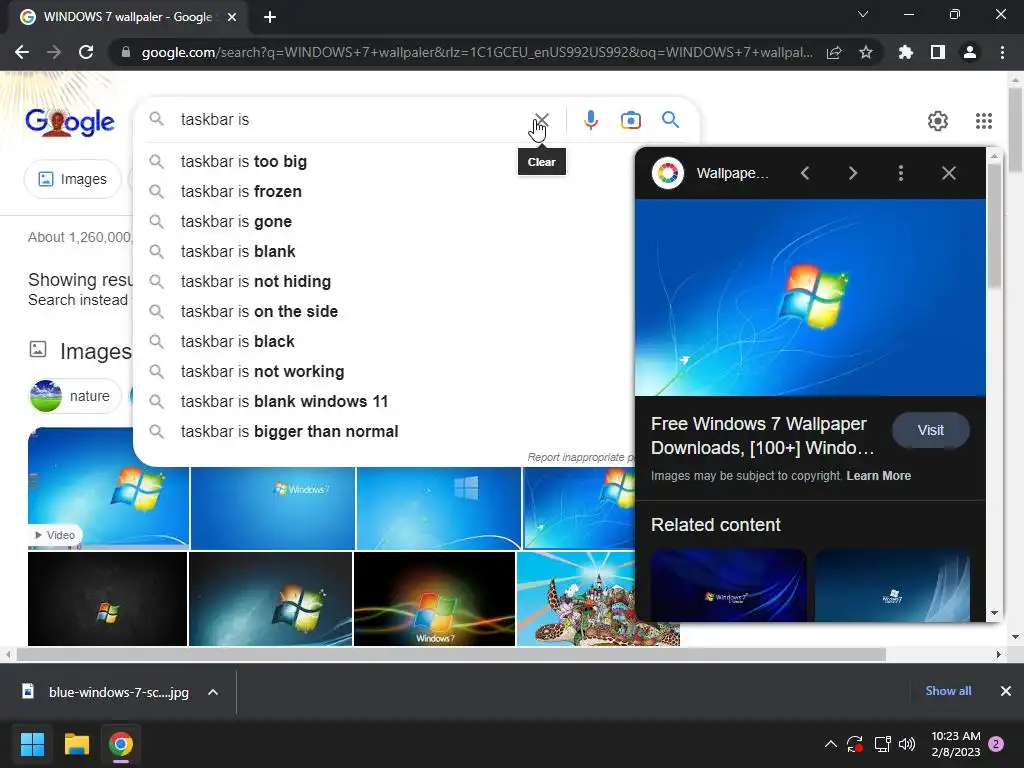Select suggestion 'taskbar is frozen'

(x=382, y=191)
